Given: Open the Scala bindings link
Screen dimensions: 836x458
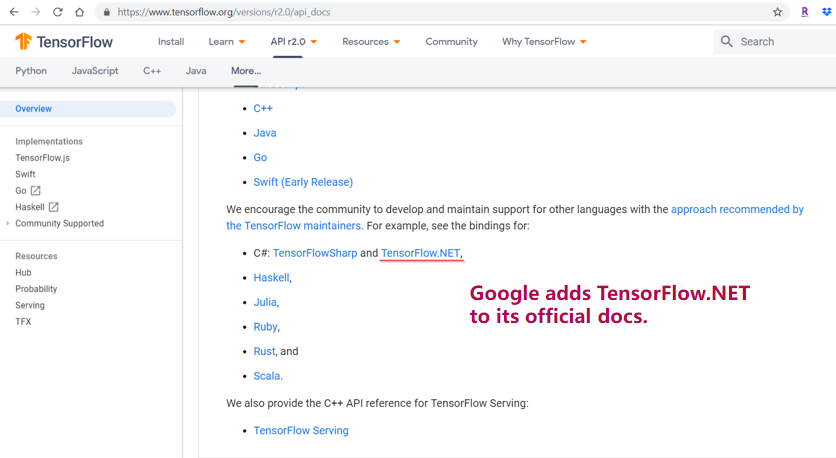Looking at the screenshot, I should (267, 376).
